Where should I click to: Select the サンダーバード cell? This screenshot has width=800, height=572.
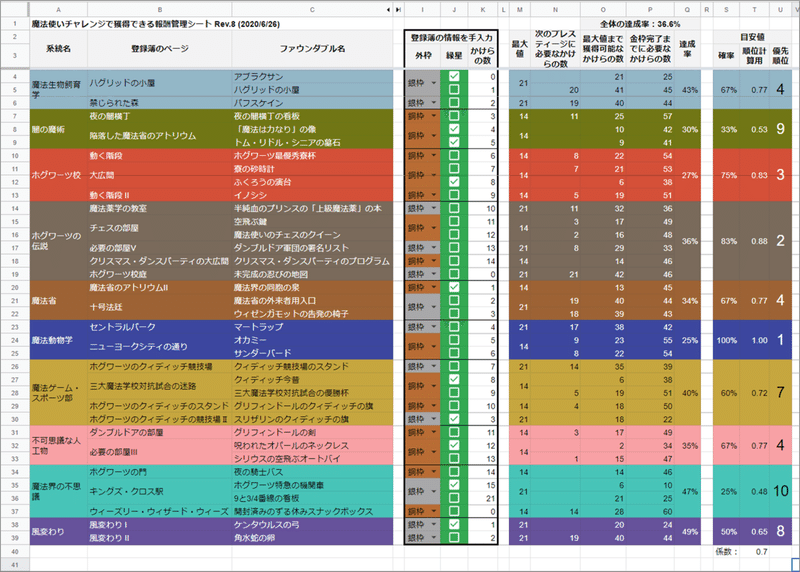[312, 353]
